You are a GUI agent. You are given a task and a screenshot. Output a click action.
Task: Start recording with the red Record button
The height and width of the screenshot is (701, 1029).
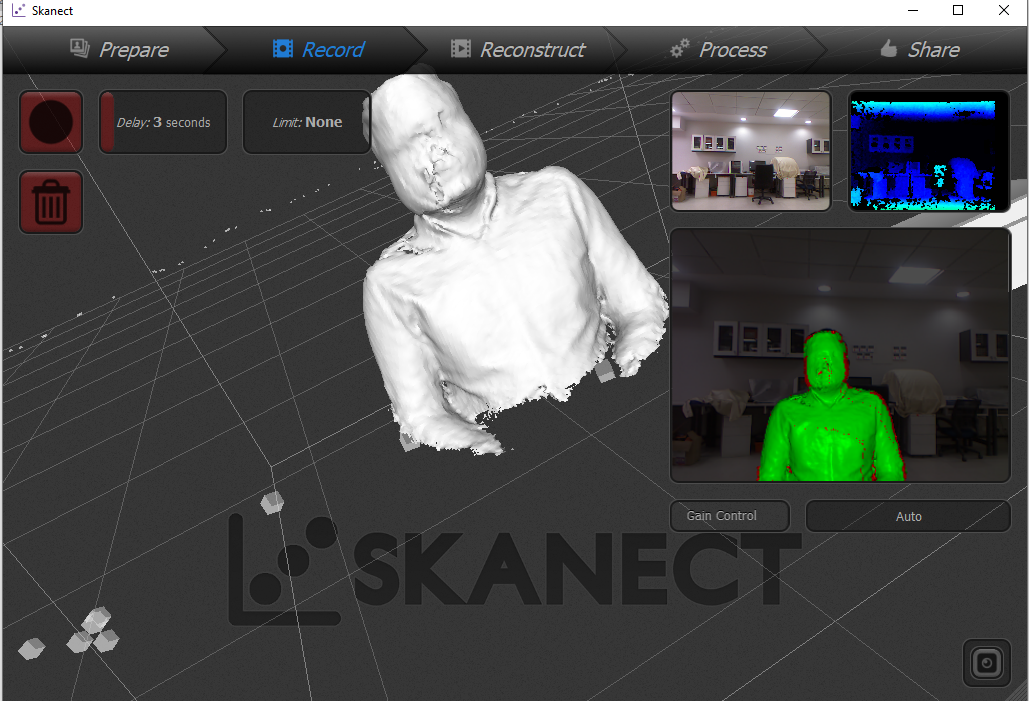51,122
